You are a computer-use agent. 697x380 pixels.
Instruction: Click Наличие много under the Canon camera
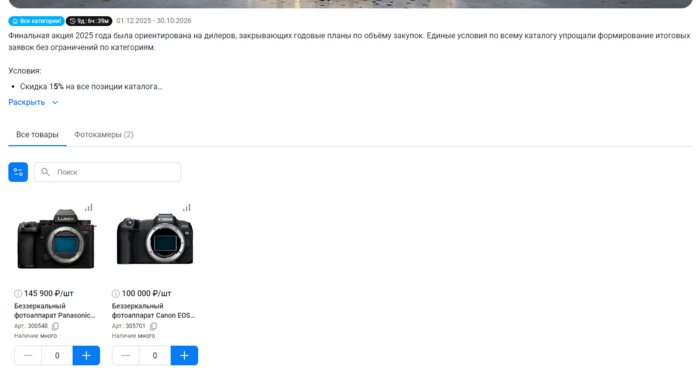point(133,336)
